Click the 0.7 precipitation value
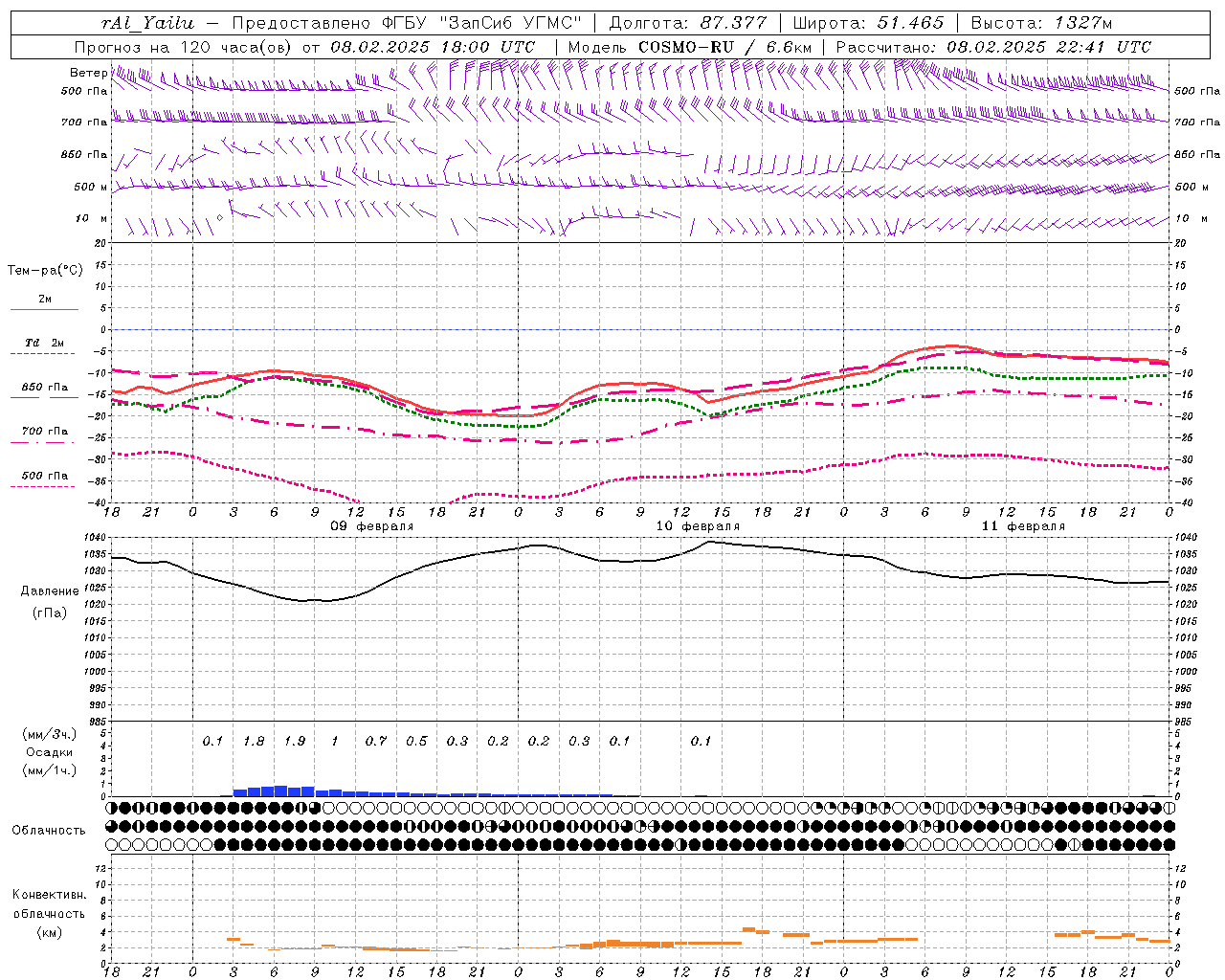Viewport: 1225px width, 980px height. coord(376,741)
